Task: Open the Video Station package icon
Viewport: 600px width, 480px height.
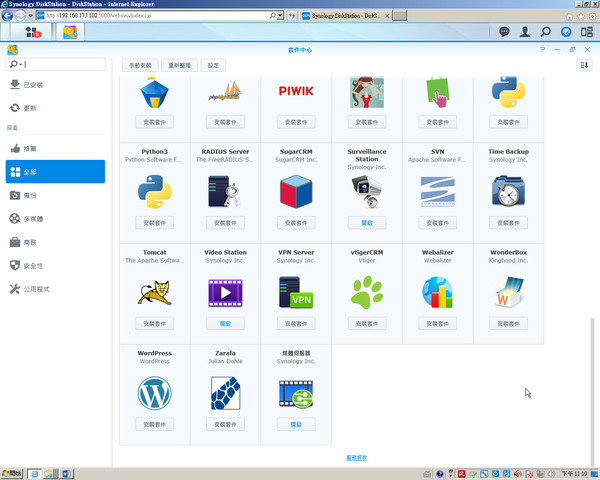Action: (x=224, y=292)
